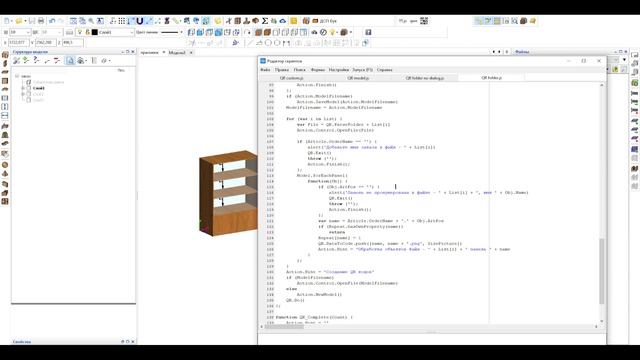Click the green icon in the right vertical toolbar
Screen dimensions: 640x360
coord(635,83)
